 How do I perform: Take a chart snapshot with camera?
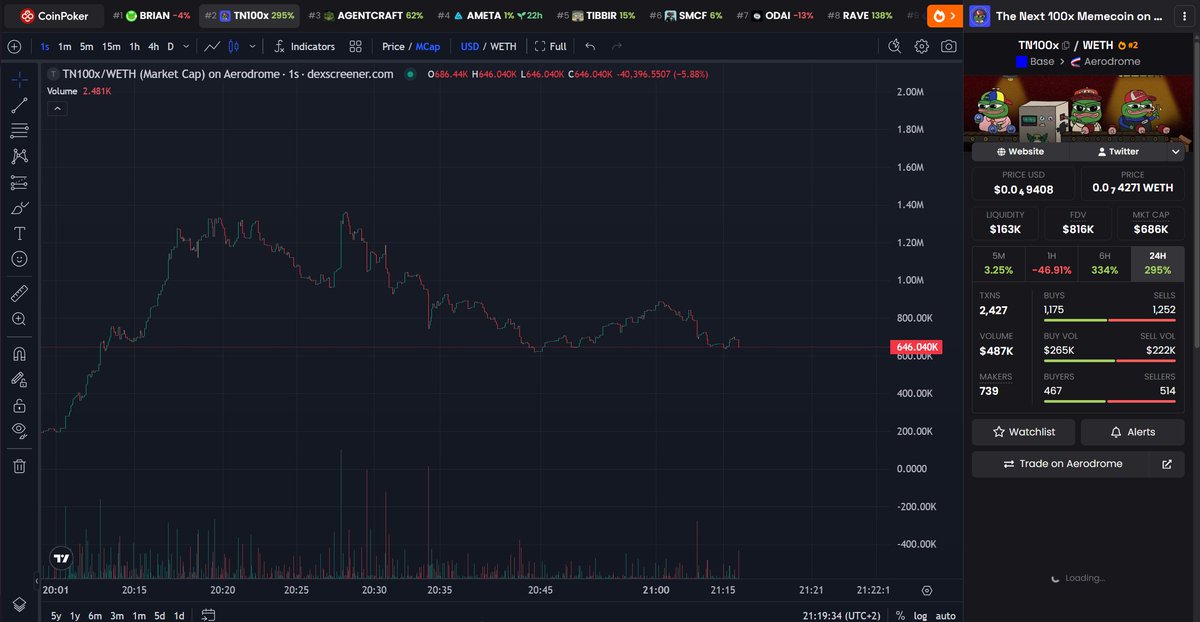click(x=948, y=46)
